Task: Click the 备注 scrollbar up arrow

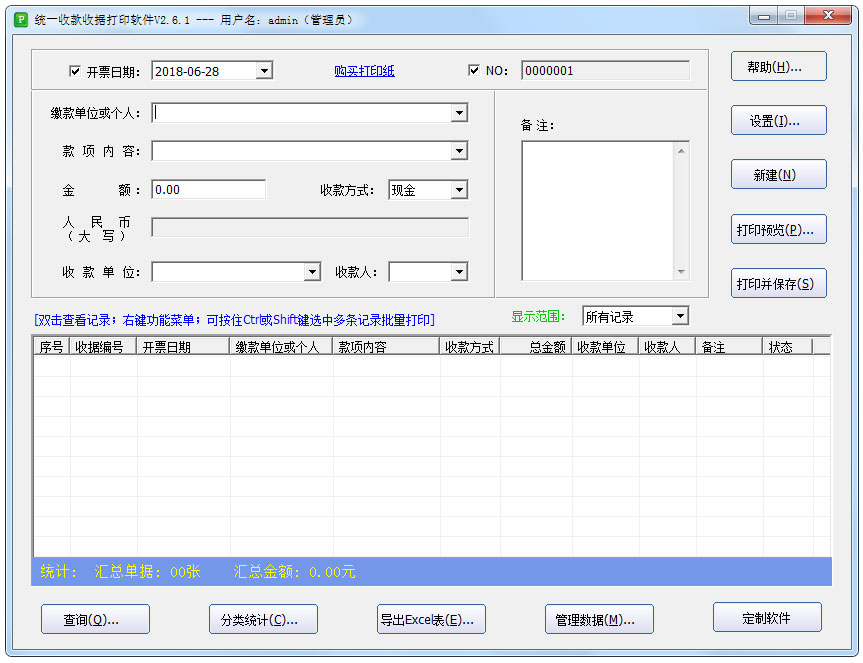Action: (x=681, y=151)
